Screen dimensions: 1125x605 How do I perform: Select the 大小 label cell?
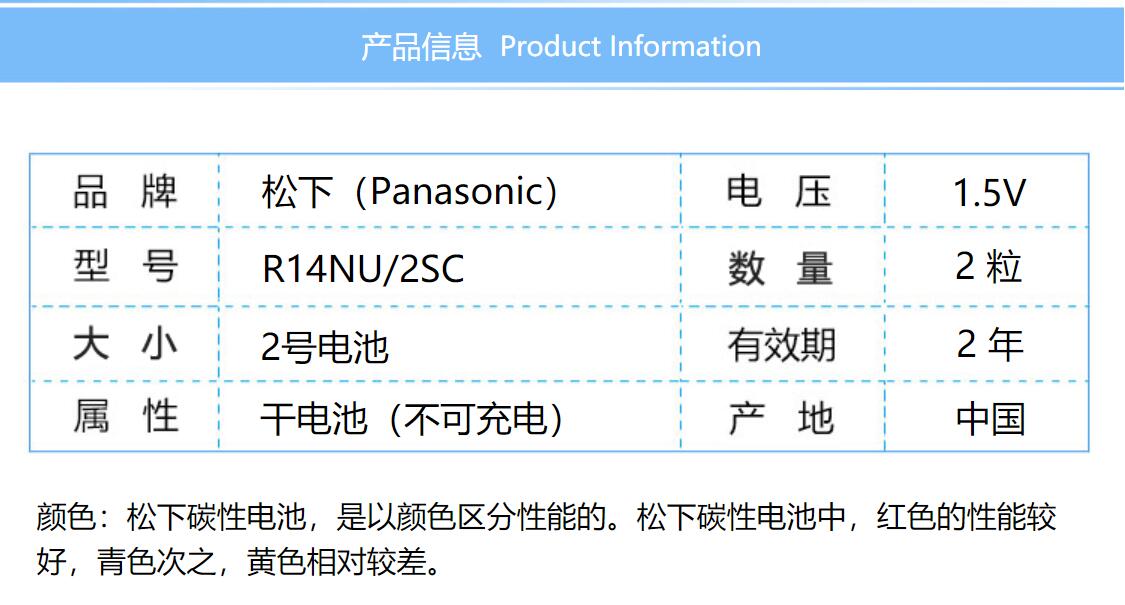[x=125, y=345]
